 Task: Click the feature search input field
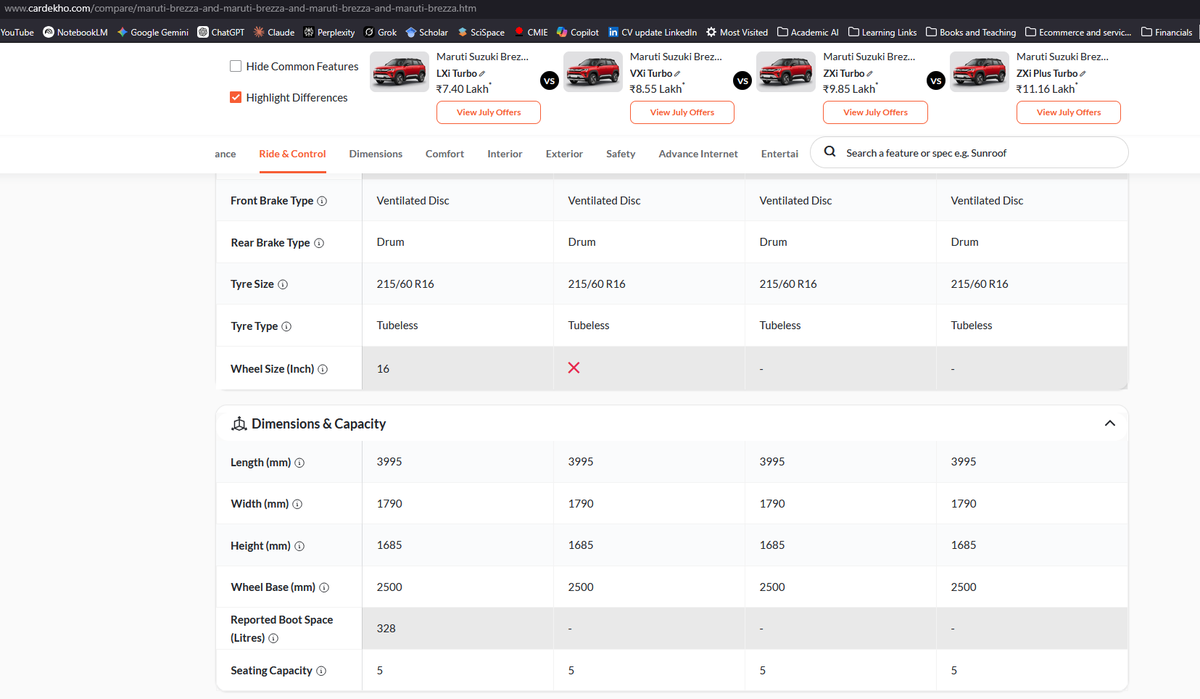point(969,153)
